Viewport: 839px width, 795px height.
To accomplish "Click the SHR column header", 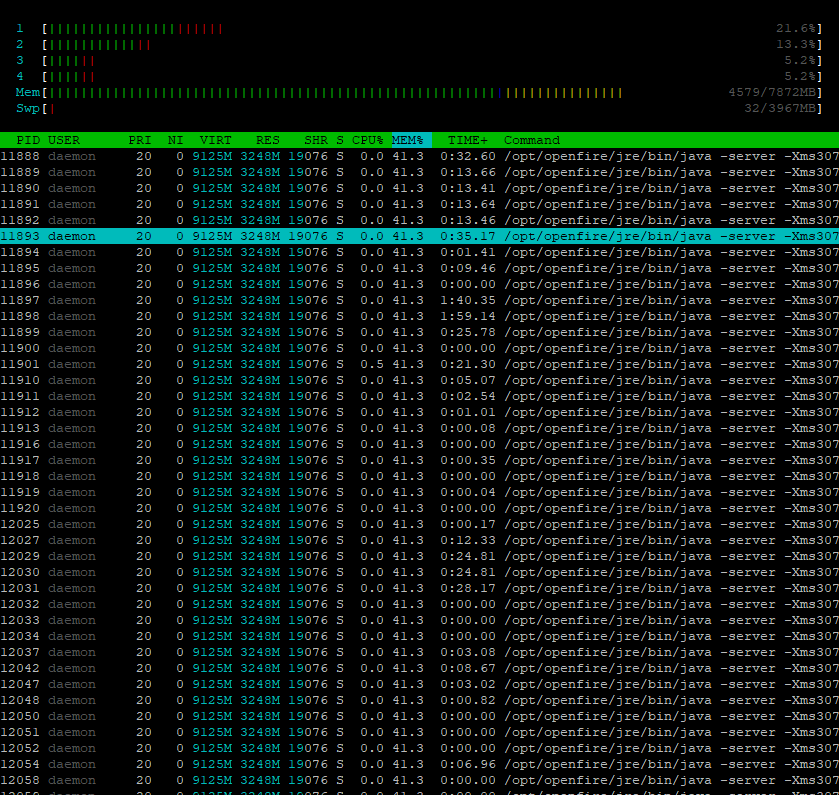I will [x=316, y=140].
